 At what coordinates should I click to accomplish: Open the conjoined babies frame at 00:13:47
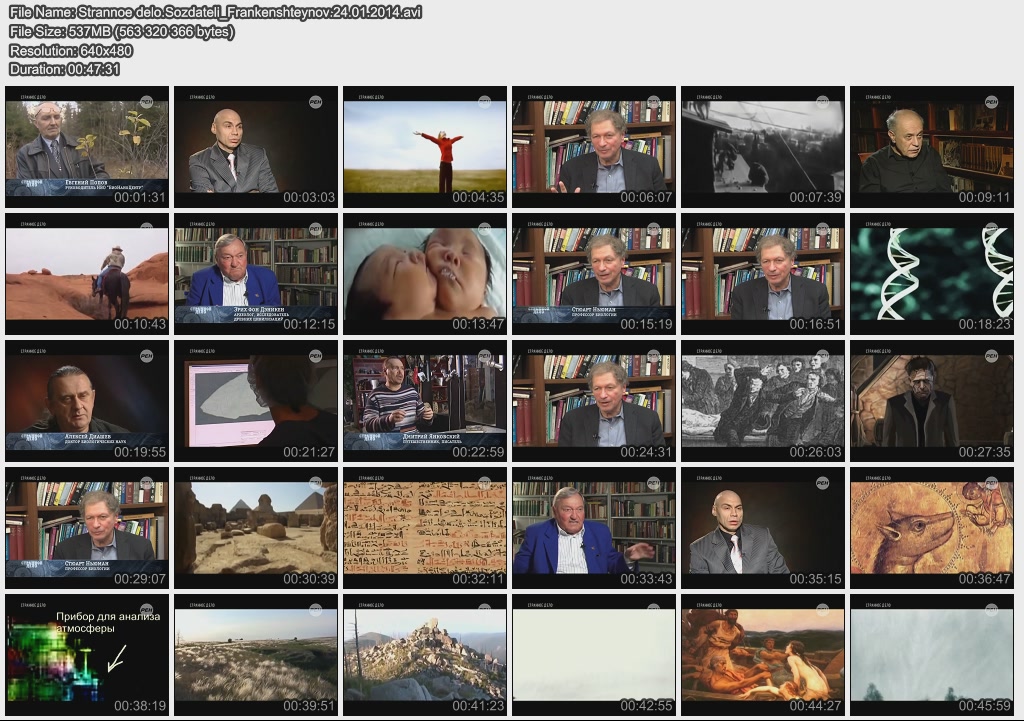[x=425, y=274]
